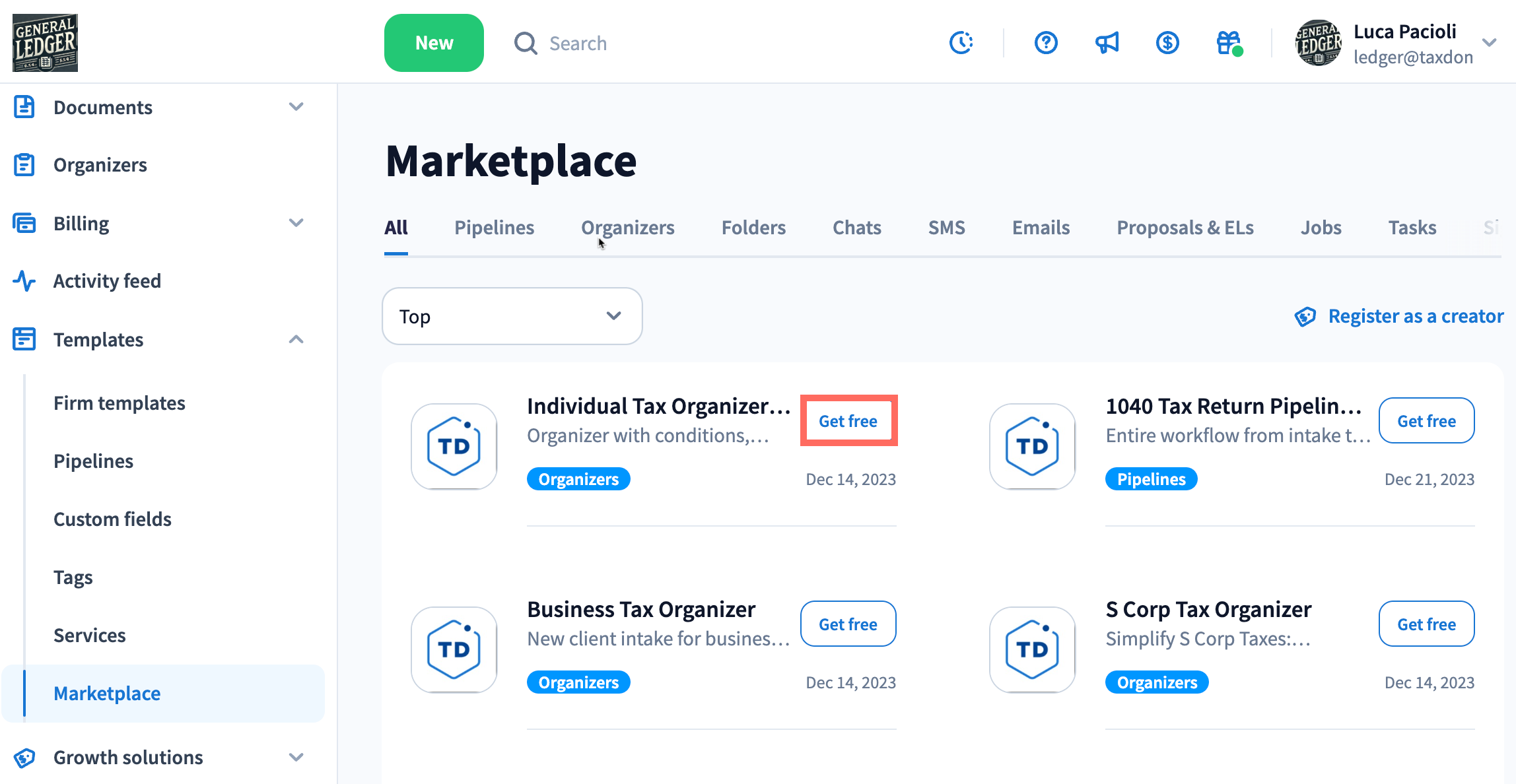Click the Organizers clipboard sidebar icon
Viewport: 1516px width, 784px height.
[24, 165]
